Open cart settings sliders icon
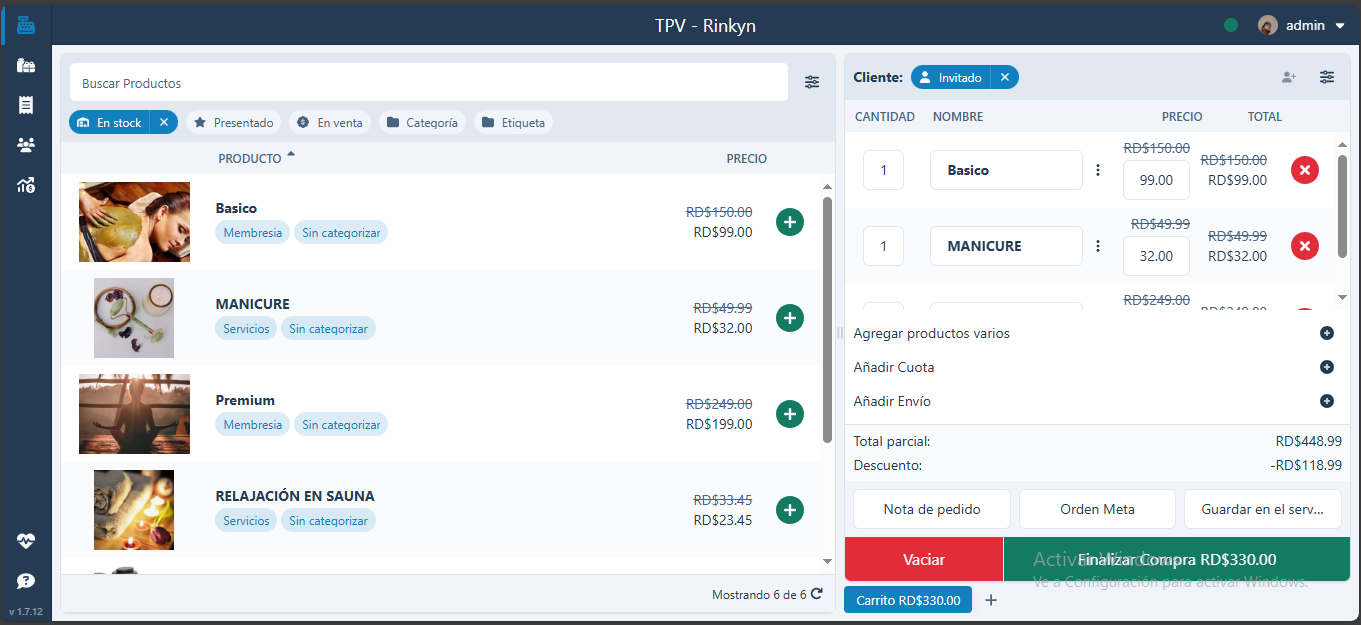The image size is (1361, 625). [x=1327, y=77]
